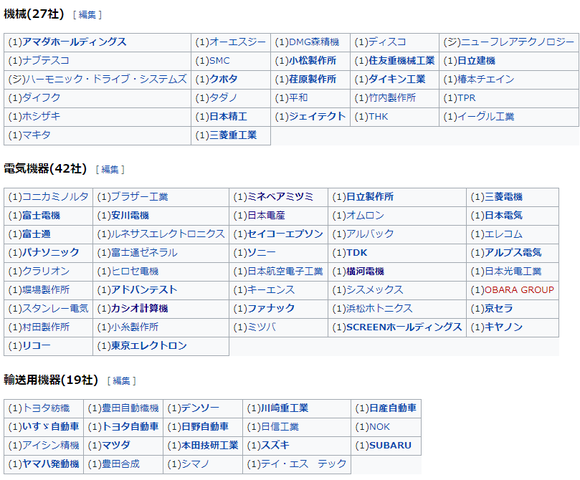Open the セイコーエプソン link

(285, 234)
